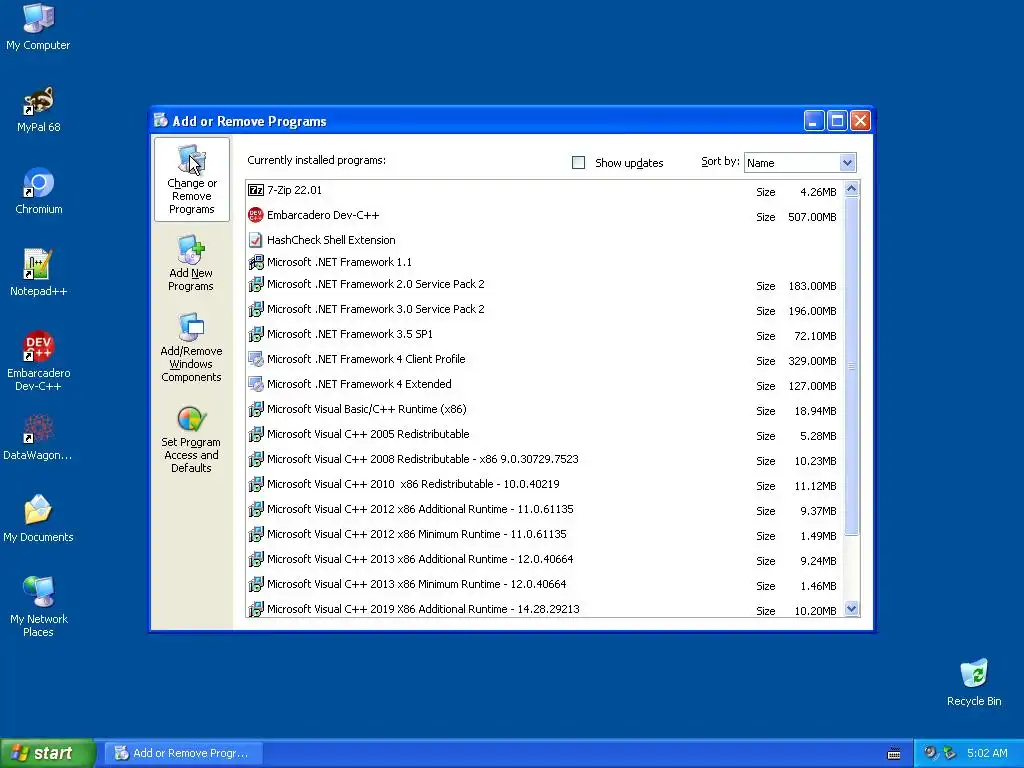Click the scrollbar up arrow in the program list

pos(851,189)
